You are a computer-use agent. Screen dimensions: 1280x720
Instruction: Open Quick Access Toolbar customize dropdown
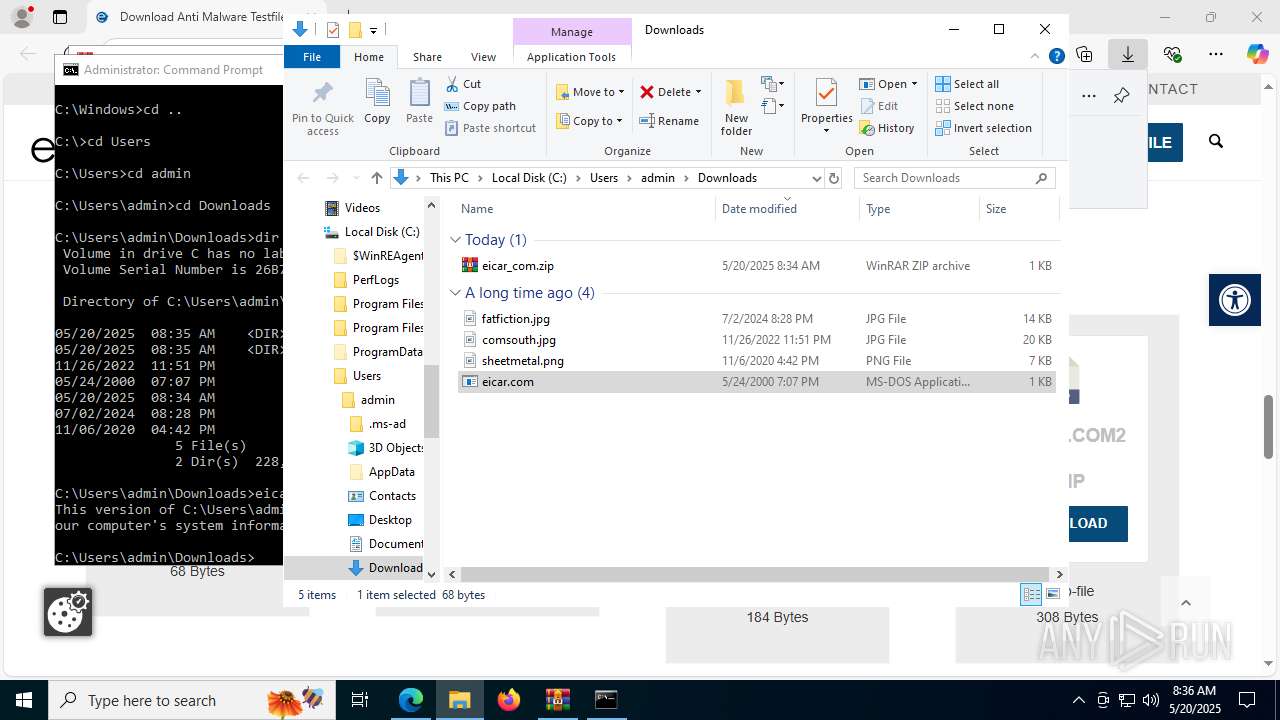pos(373,30)
